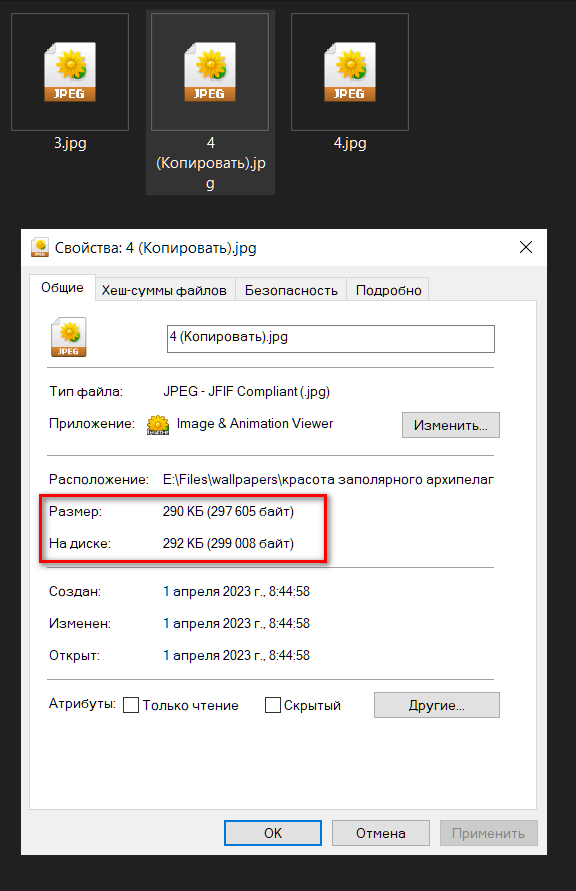Click the Расположение path text

click(328, 480)
